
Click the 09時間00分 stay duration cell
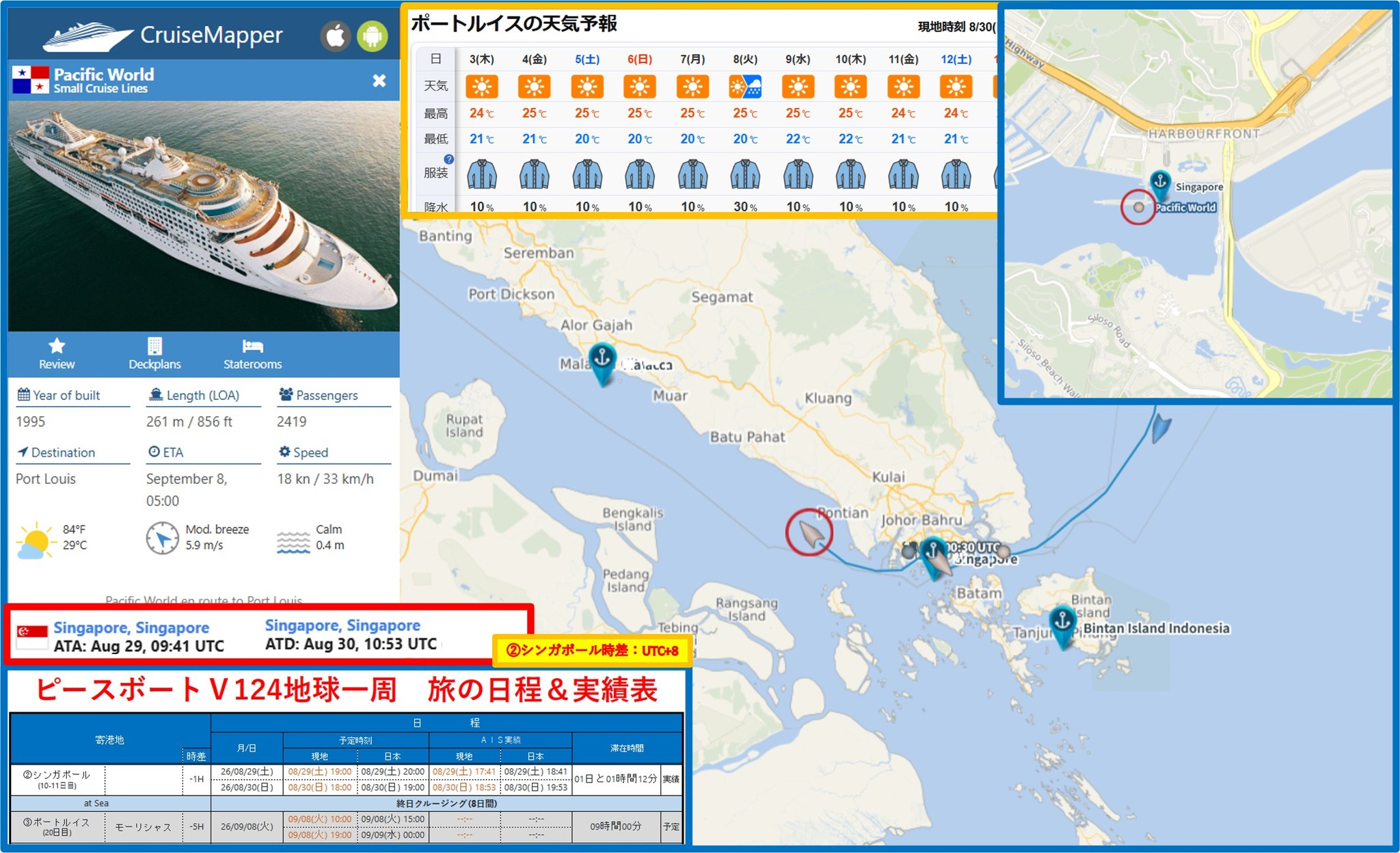click(x=616, y=826)
